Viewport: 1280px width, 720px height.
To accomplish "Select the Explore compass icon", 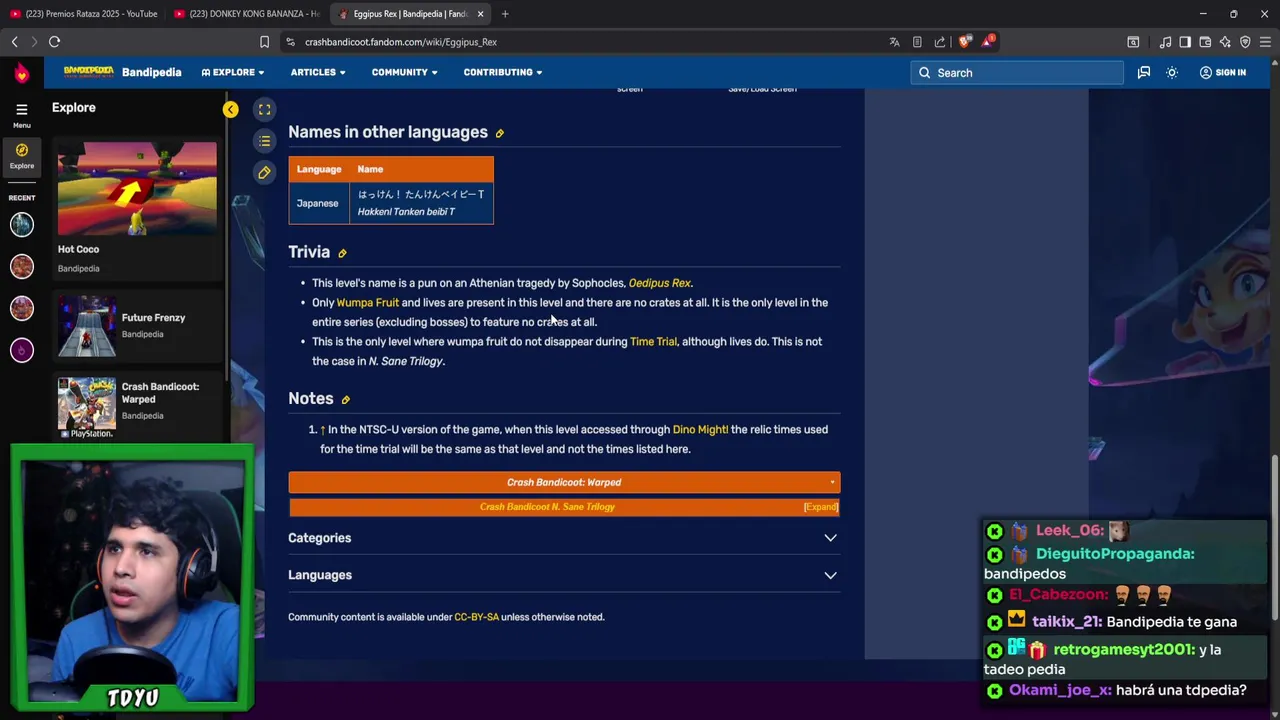I will coord(21,155).
